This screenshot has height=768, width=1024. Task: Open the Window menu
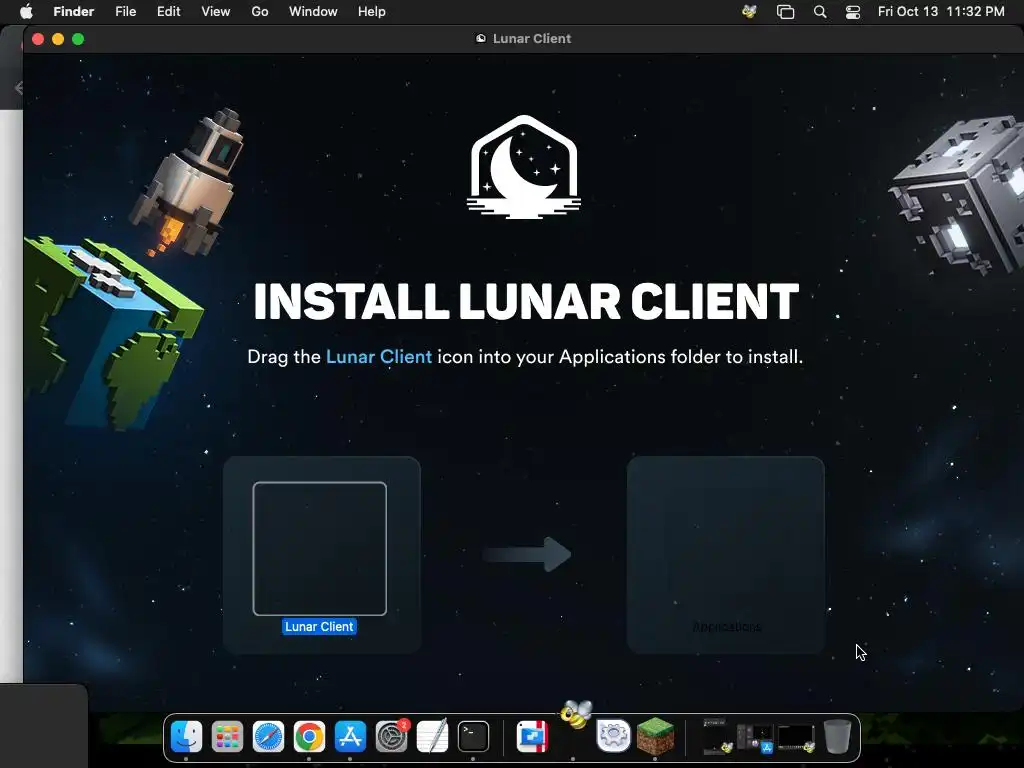coord(313,12)
